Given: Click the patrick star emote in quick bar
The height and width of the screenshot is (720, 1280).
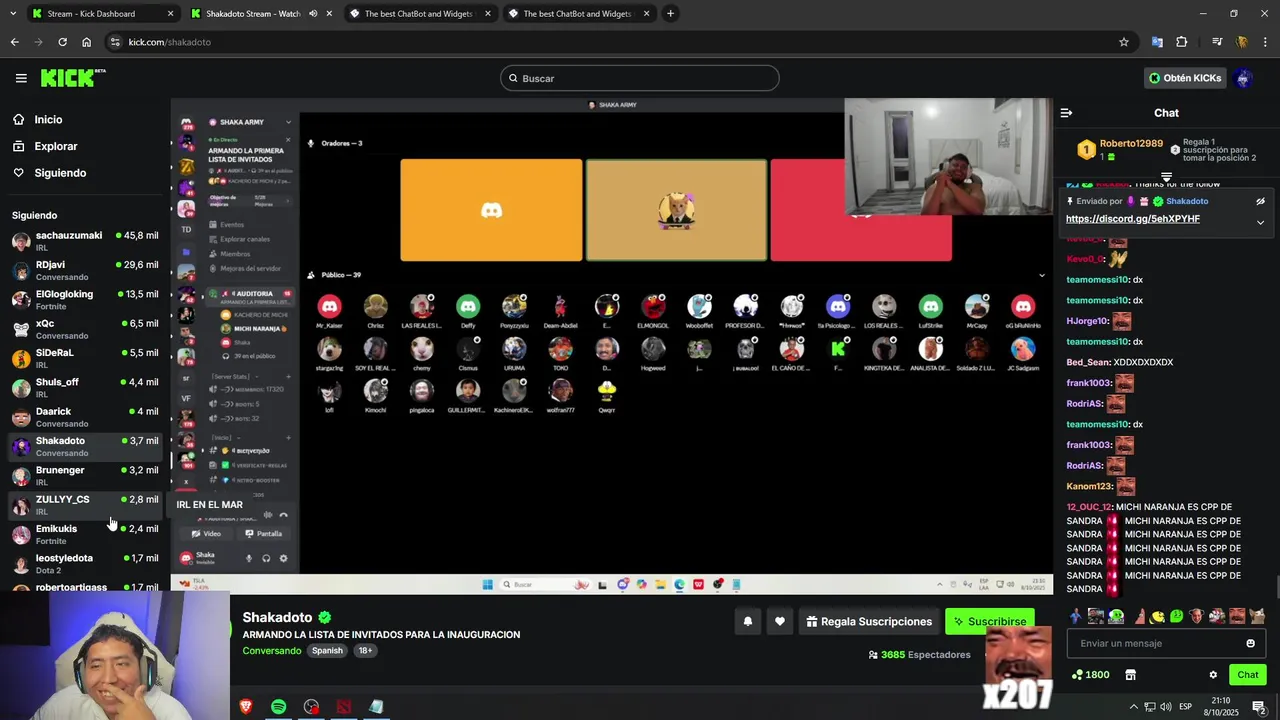Looking at the screenshot, I should tap(1138, 616).
